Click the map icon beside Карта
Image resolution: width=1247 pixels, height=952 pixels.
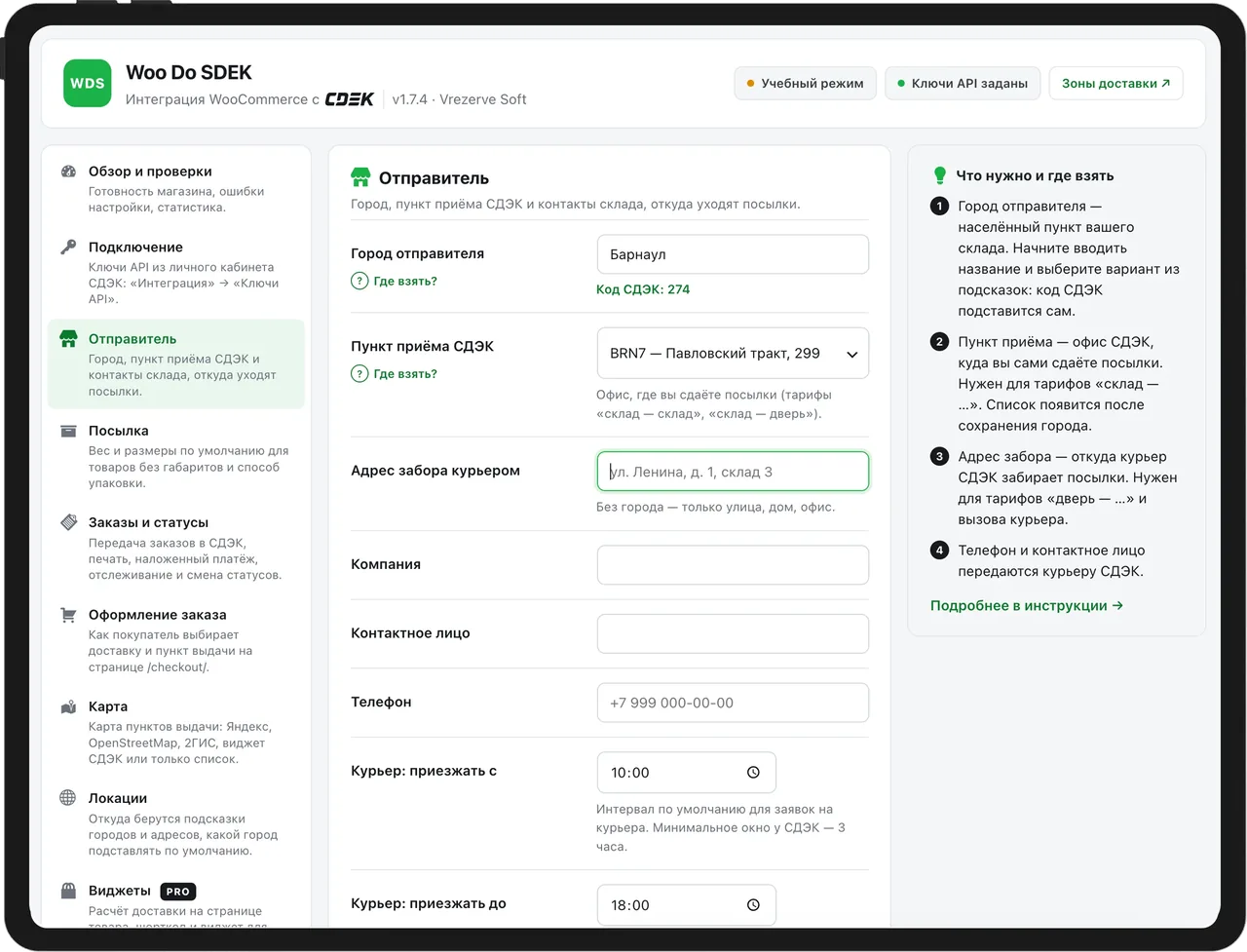(x=68, y=706)
